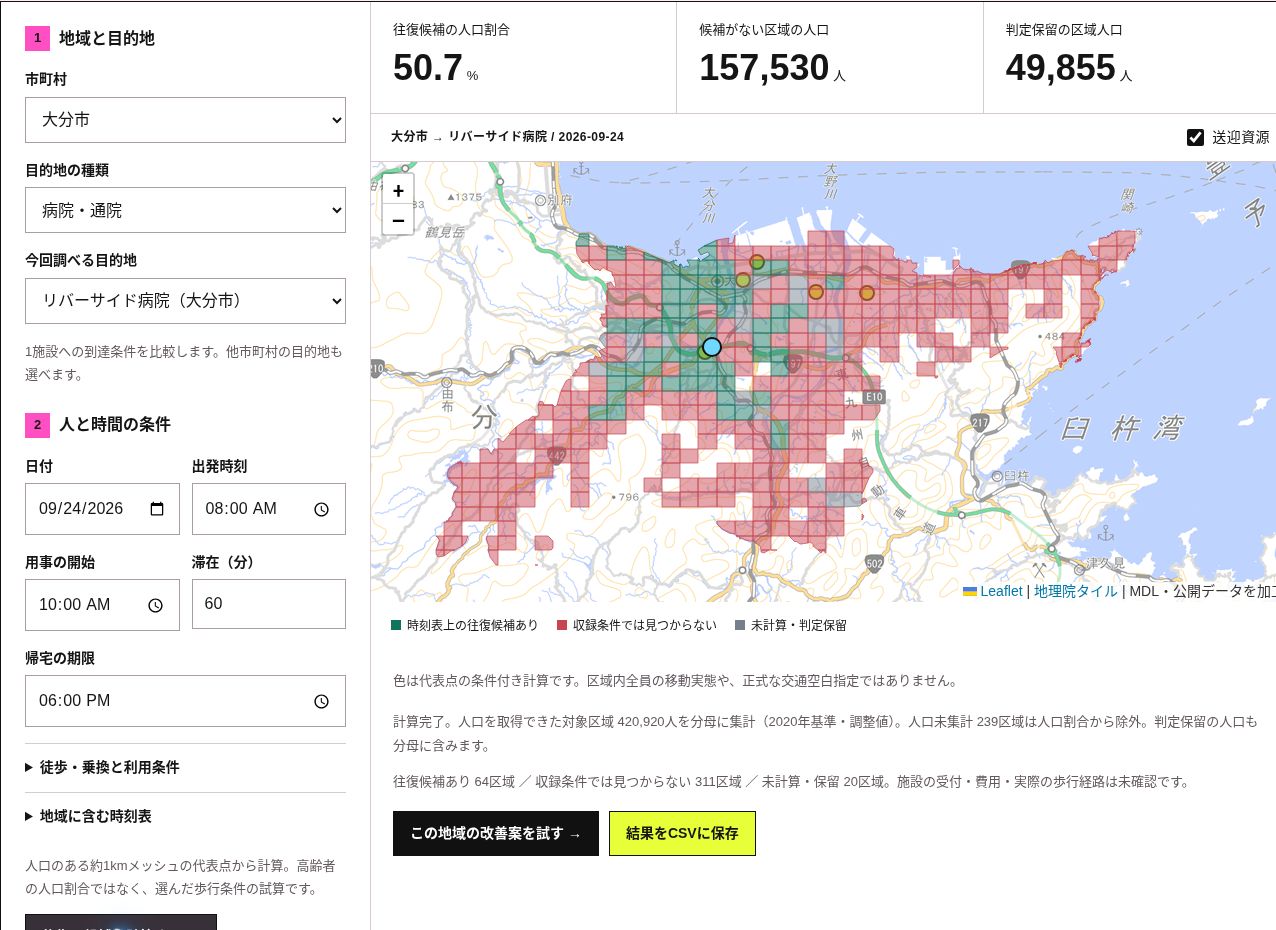Image resolution: width=1276 pixels, height=930 pixels.
Task: Save results with 結果をCSVに保存
Action: (x=682, y=834)
